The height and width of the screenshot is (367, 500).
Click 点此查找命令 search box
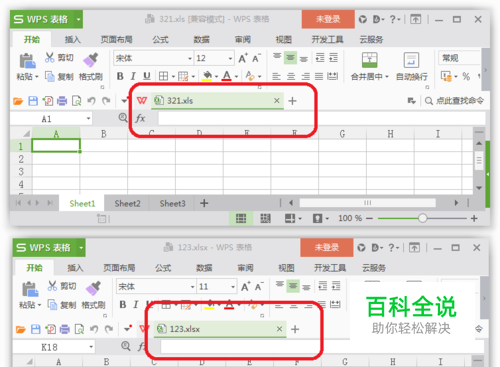coord(455,101)
